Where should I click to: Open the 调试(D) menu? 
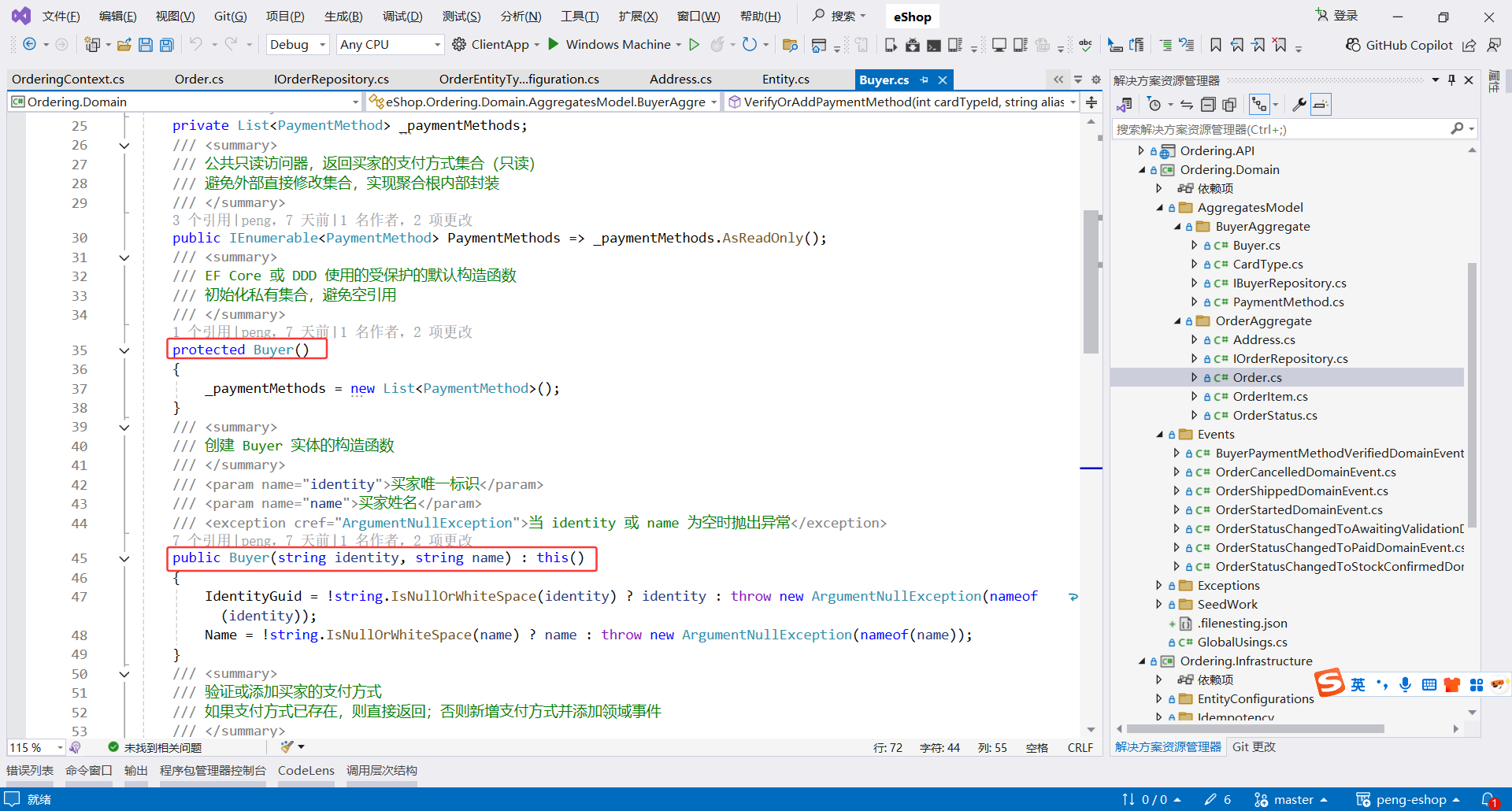pyautogui.click(x=402, y=17)
